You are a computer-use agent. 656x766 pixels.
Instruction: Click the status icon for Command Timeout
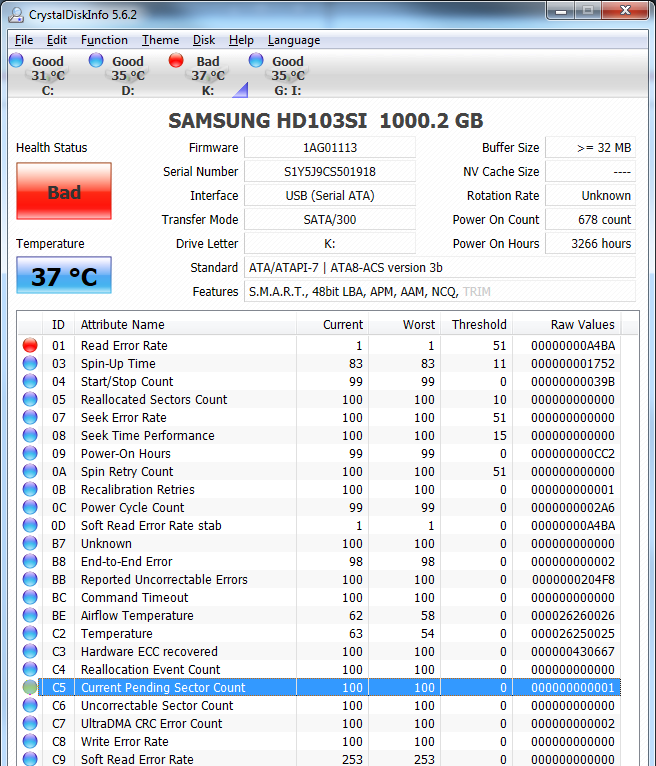tap(30, 597)
